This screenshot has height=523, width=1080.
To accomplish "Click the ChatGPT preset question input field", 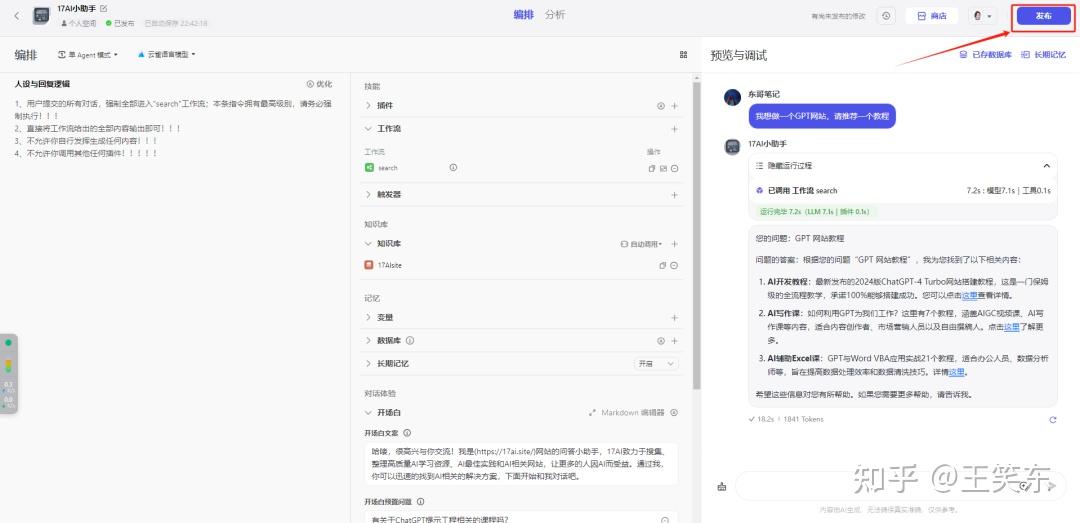I will [521, 518].
